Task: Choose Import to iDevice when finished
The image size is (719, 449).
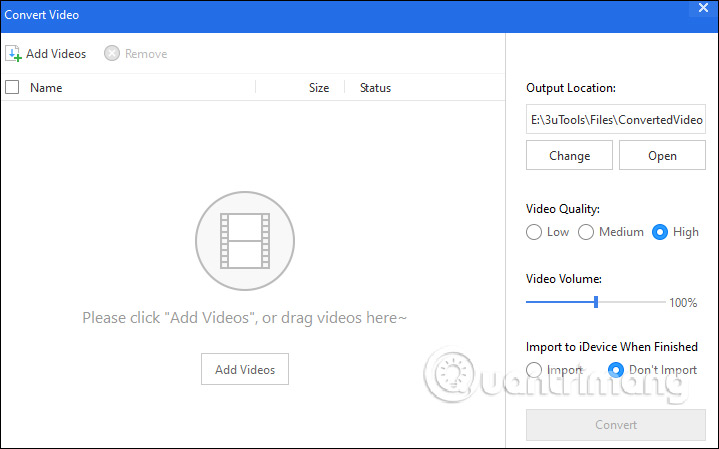Action: point(534,370)
